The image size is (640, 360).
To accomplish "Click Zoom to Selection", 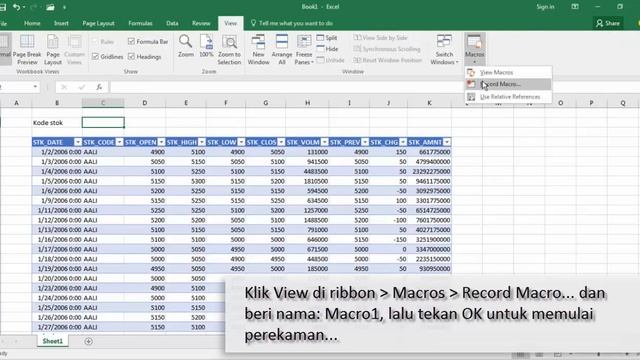I will pyautogui.click(x=229, y=50).
